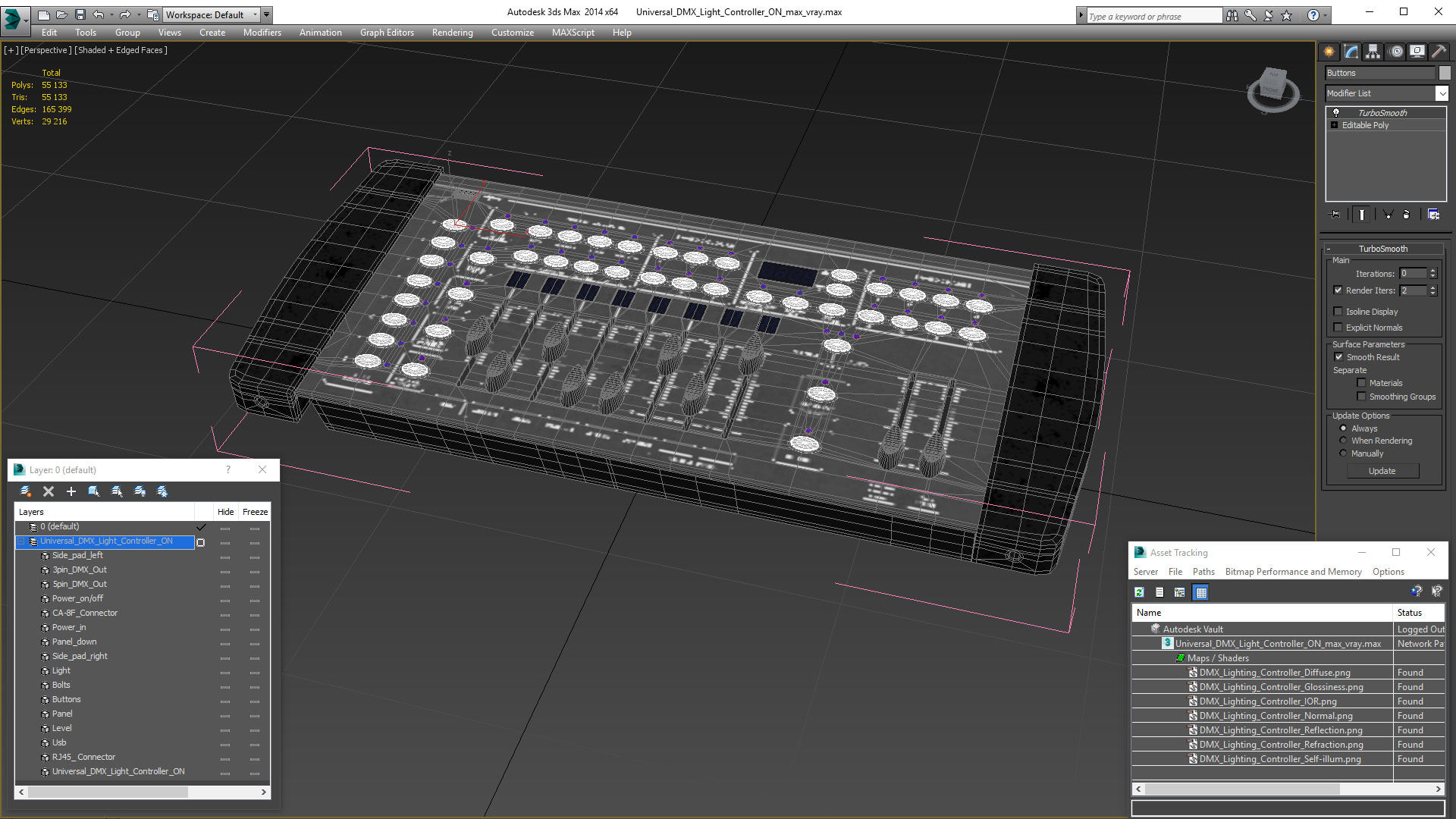1456x819 pixels.
Task: Enable Separate by Materials checkbox
Action: pyautogui.click(x=1361, y=383)
